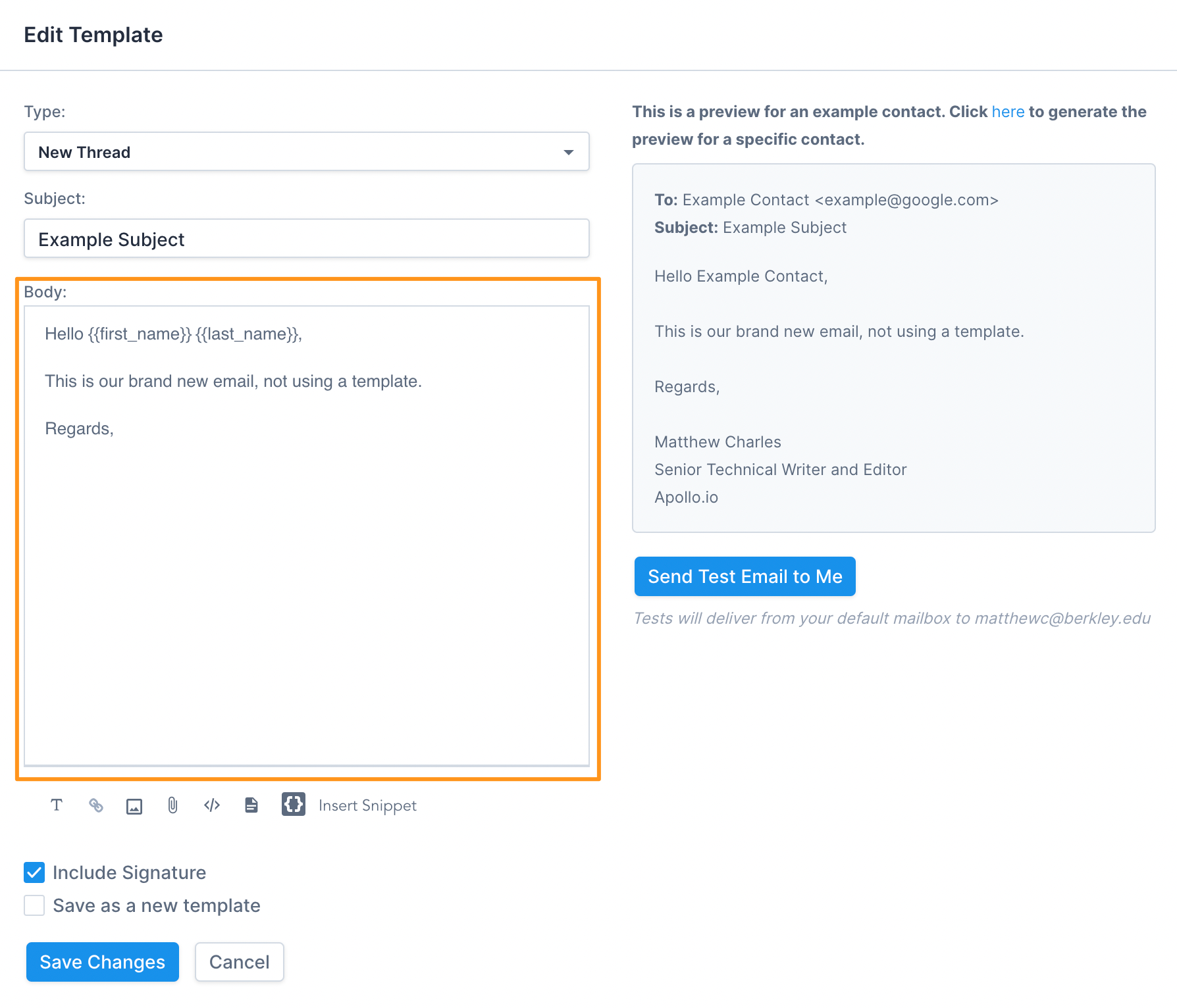Click into the Example Subject field
This screenshot has width=1177, height=1008.
click(306, 239)
